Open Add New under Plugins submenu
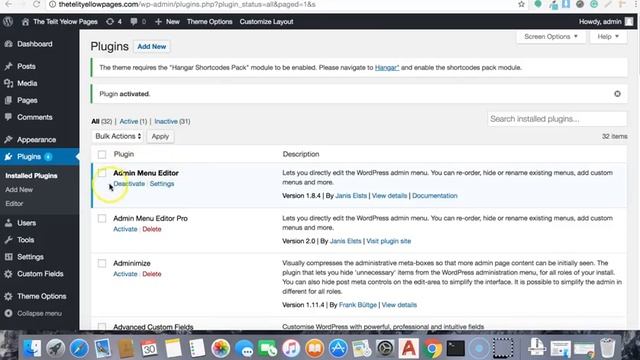640x360 pixels. tap(19, 190)
